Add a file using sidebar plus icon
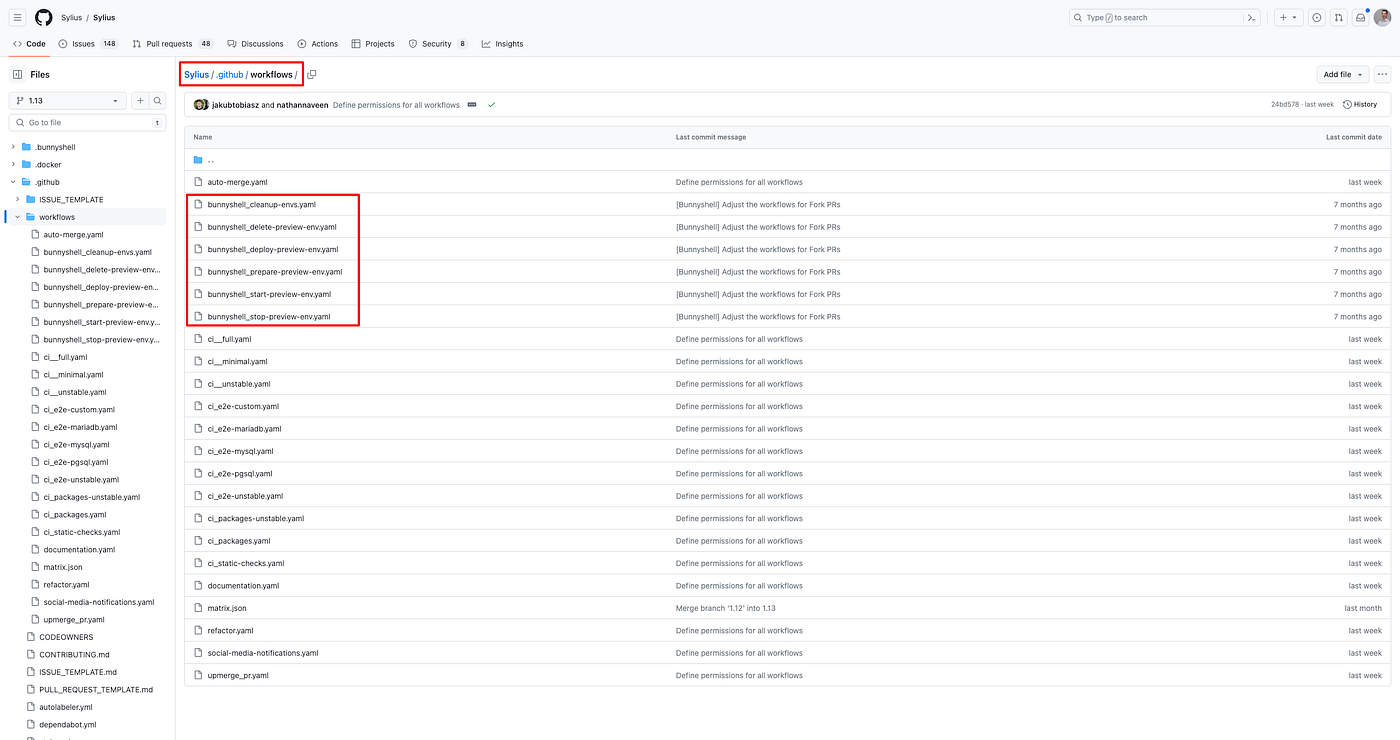 coord(140,101)
